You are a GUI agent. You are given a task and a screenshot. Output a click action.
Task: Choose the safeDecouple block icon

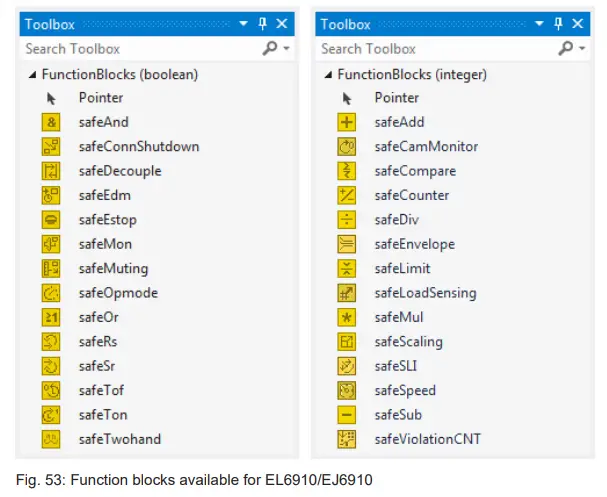click(x=51, y=171)
